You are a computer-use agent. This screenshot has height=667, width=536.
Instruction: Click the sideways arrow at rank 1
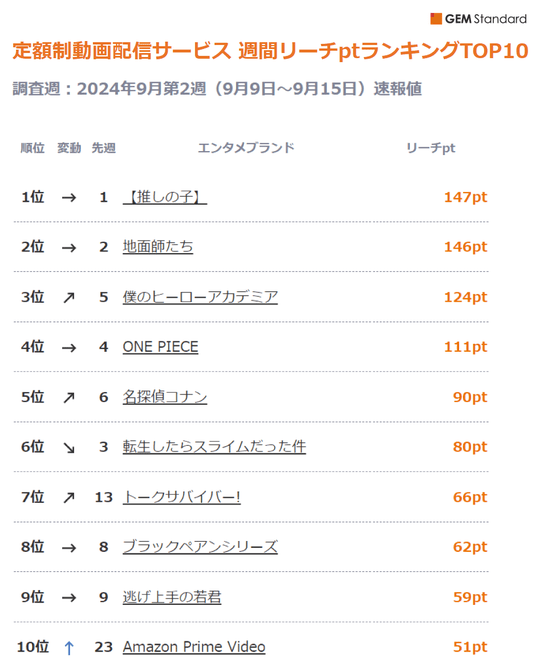(69, 198)
